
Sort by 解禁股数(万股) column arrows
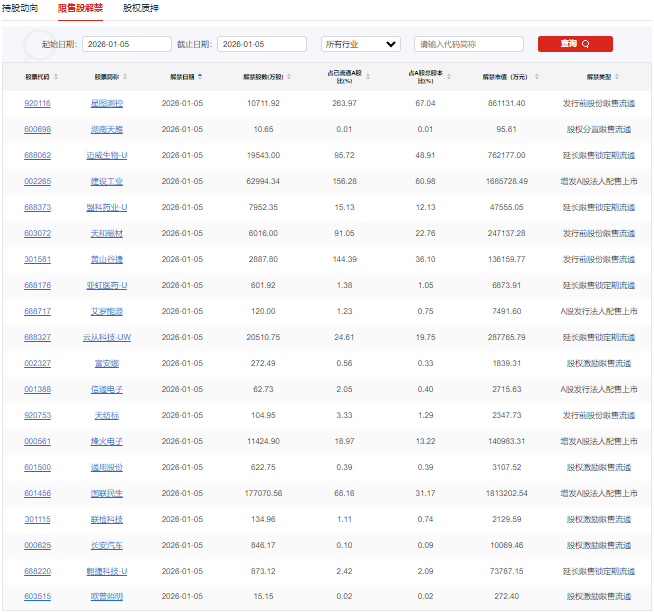click(288, 77)
